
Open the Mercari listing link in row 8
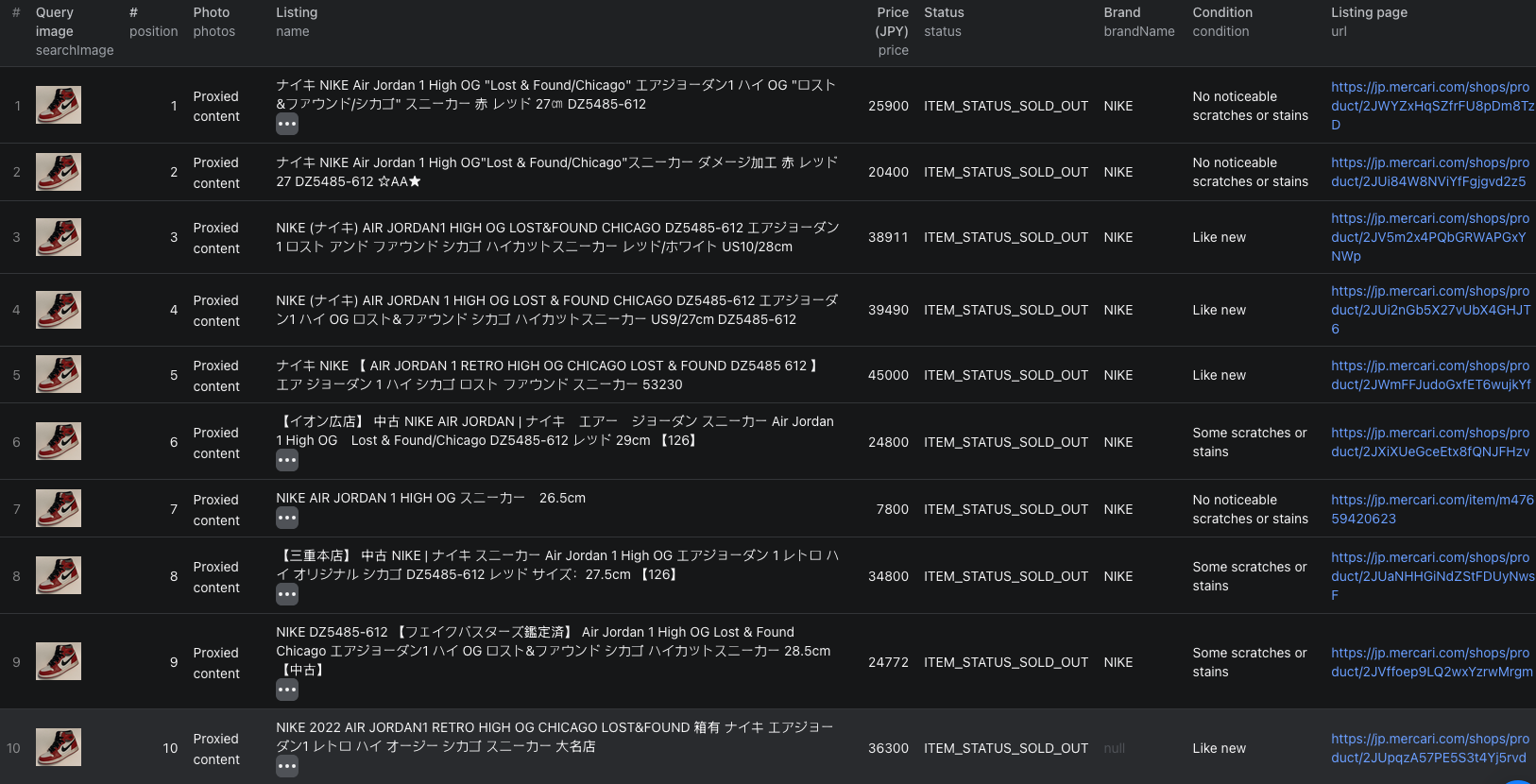(1432, 576)
